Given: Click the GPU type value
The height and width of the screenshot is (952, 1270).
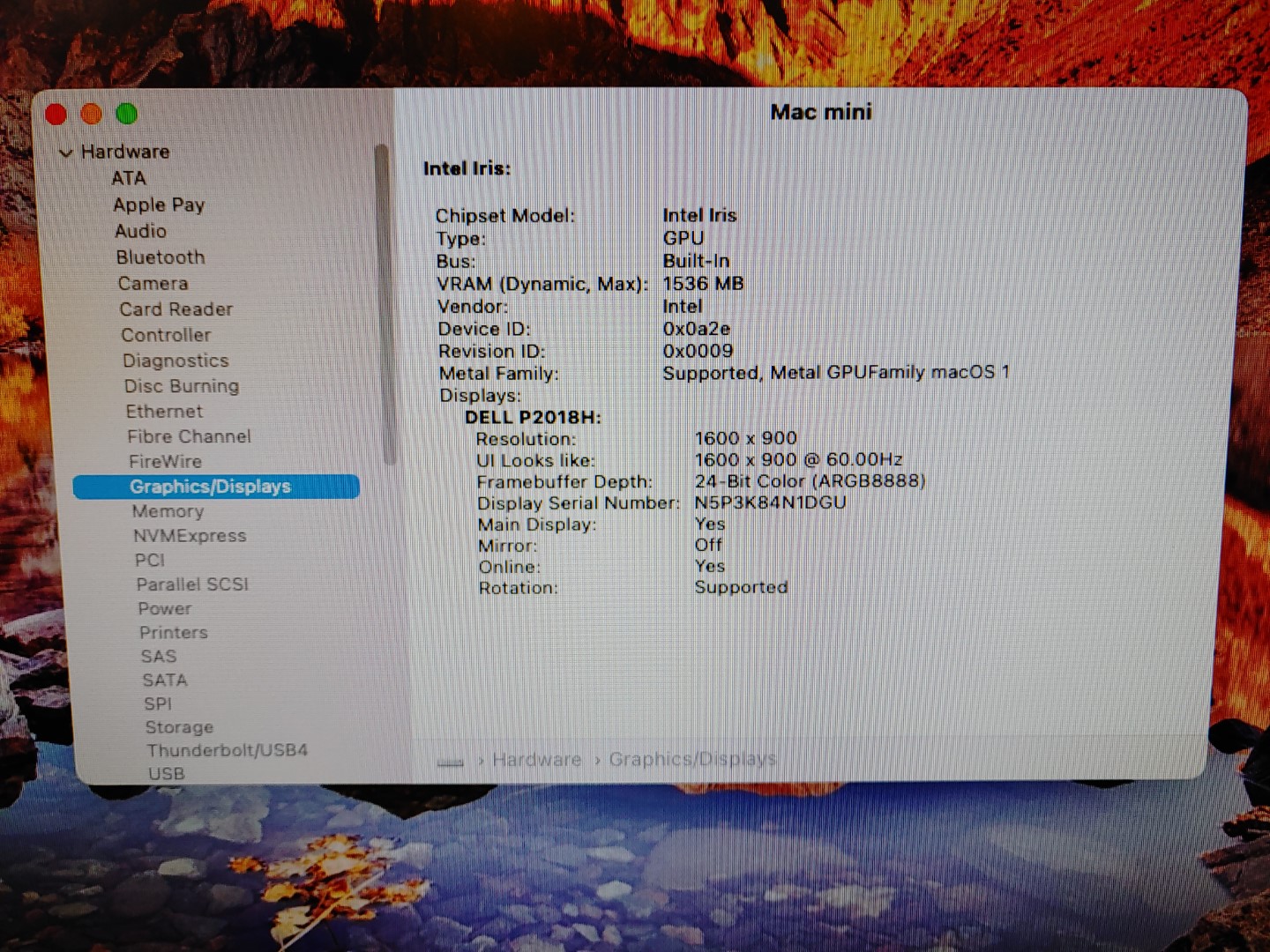Looking at the screenshot, I should click(x=684, y=238).
